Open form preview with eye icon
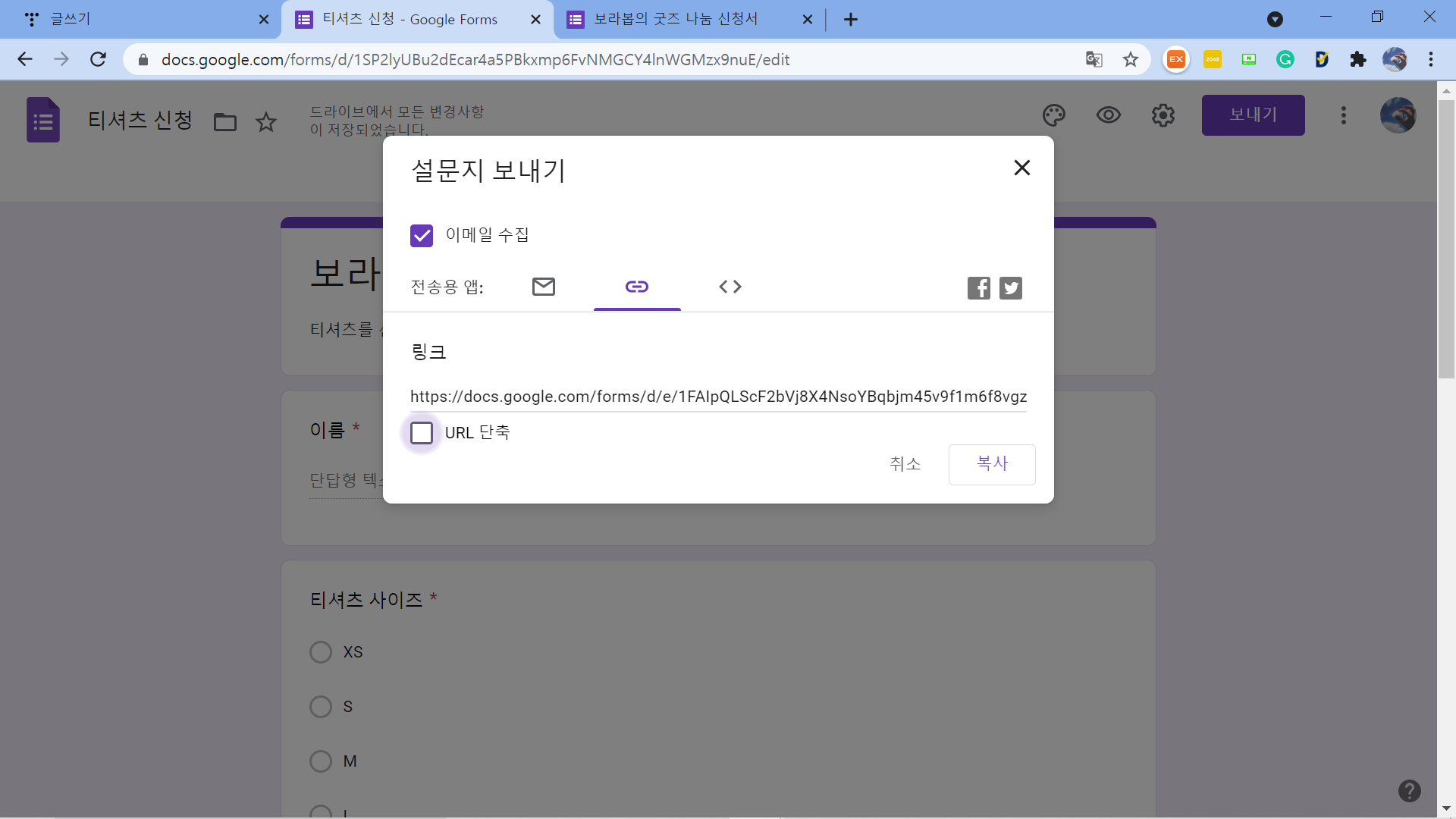 pos(1108,115)
